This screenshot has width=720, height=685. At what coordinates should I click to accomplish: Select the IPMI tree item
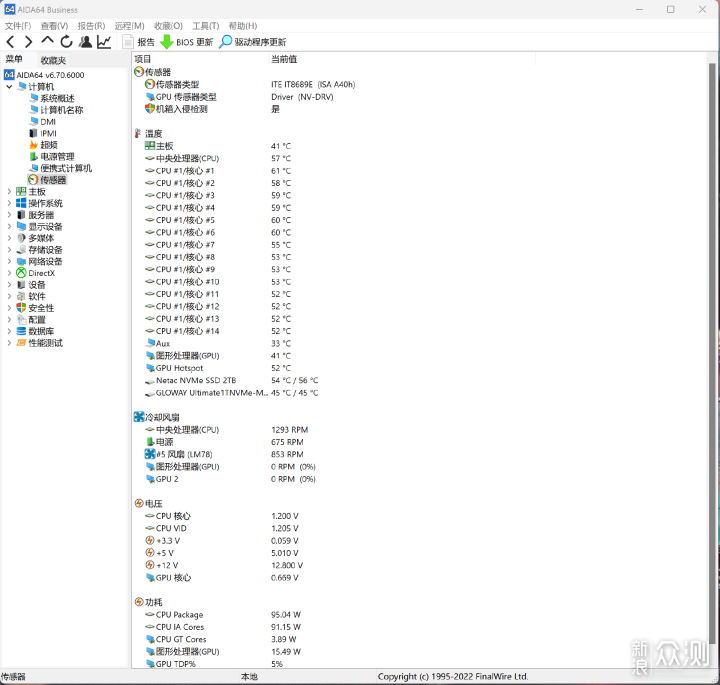click(x=43, y=133)
